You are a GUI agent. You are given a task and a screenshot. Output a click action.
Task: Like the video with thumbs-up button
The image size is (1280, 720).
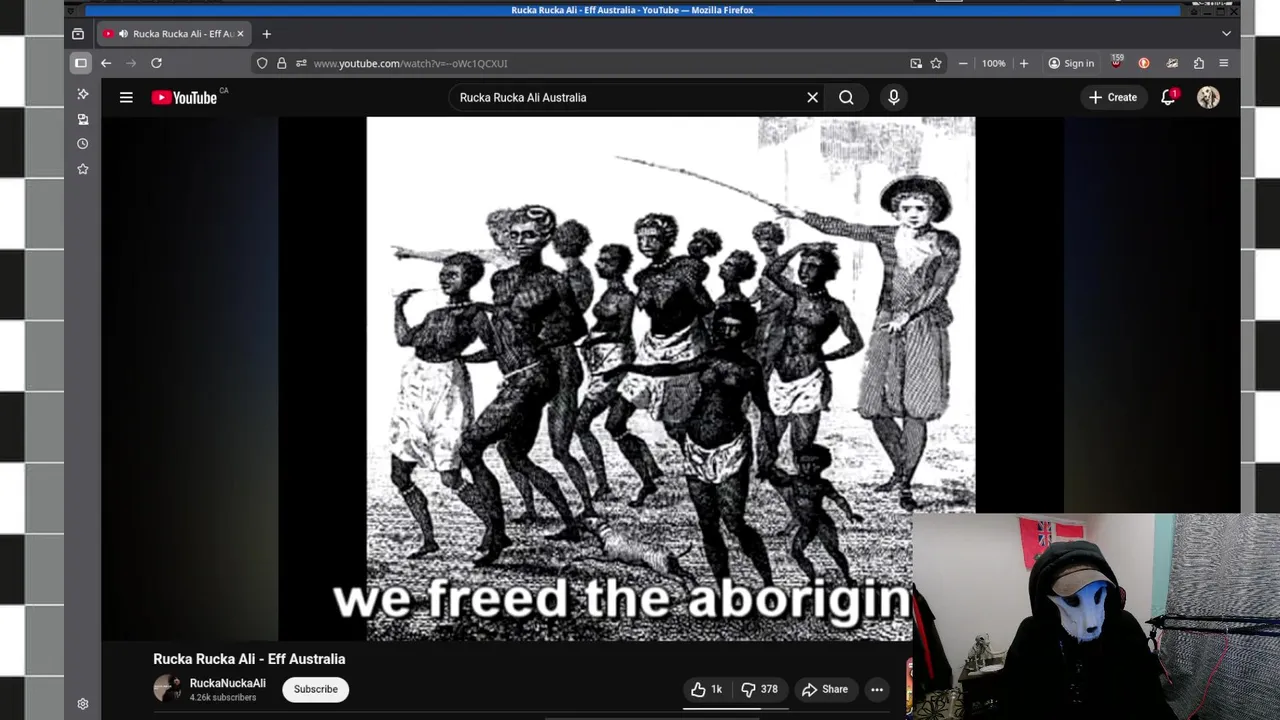point(706,689)
